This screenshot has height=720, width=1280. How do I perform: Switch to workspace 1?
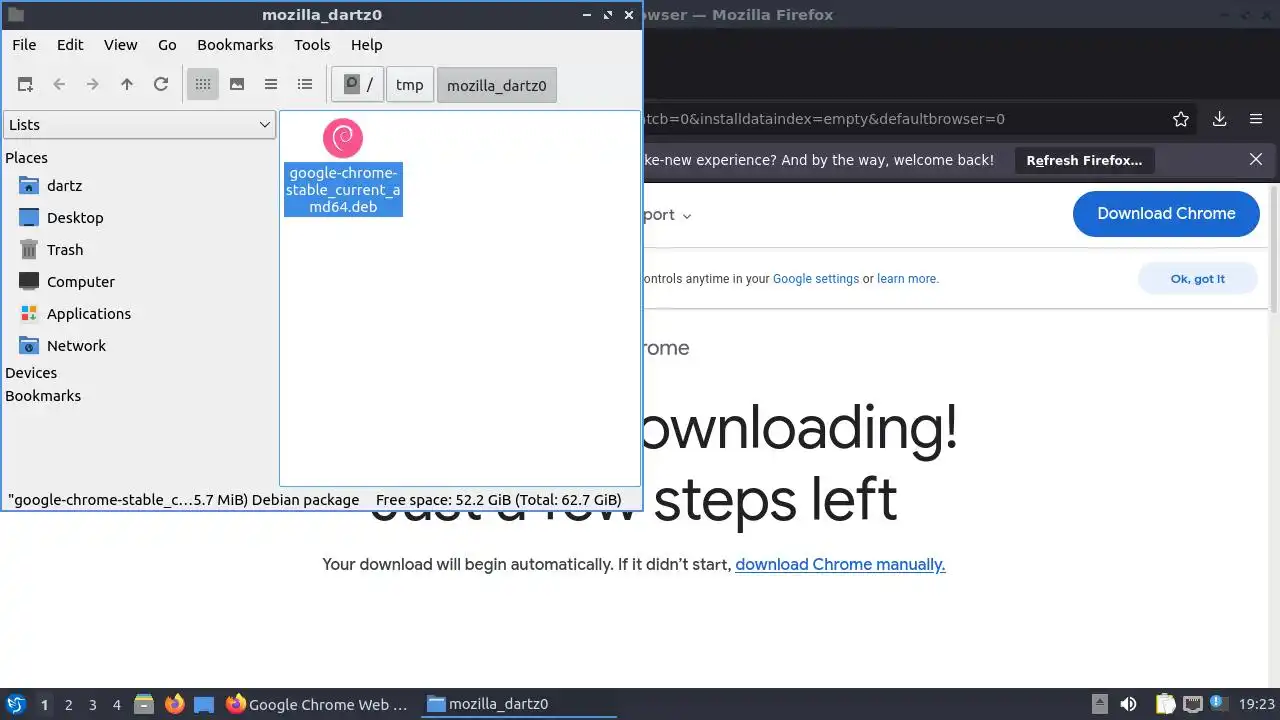44,705
